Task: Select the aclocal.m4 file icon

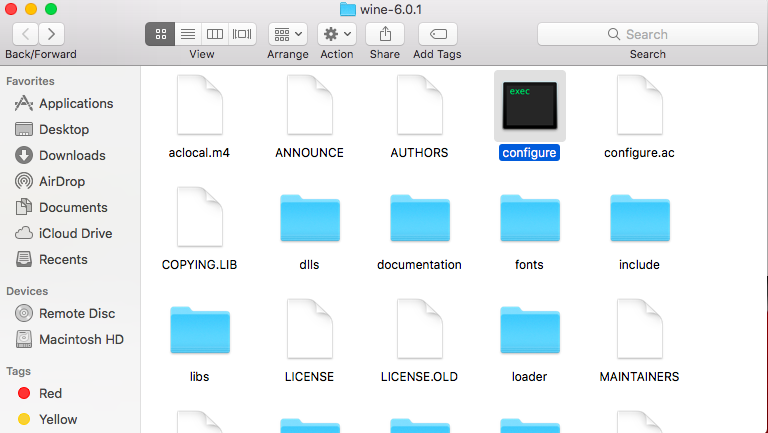Action: [x=200, y=105]
